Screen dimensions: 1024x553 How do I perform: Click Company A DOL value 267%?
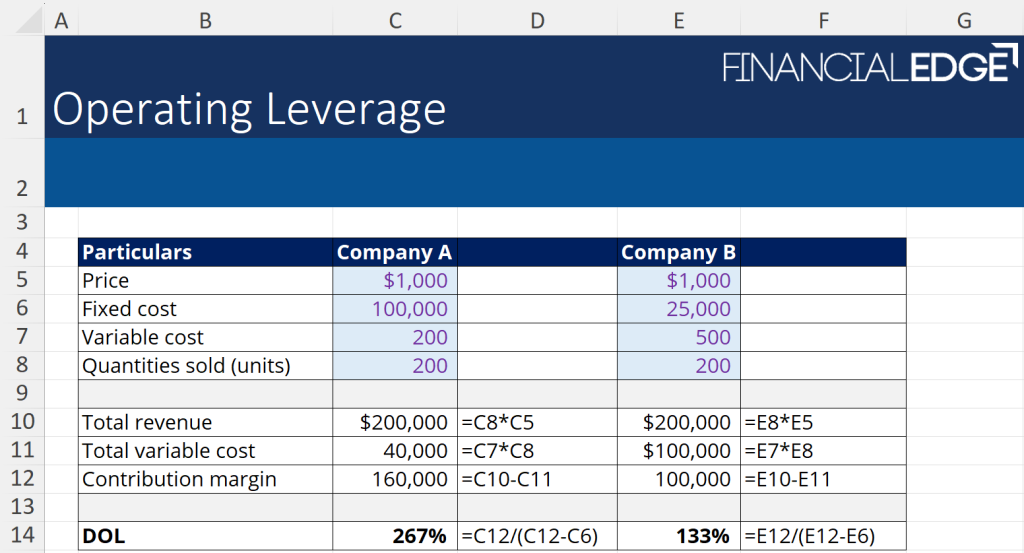(x=395, y=536)
